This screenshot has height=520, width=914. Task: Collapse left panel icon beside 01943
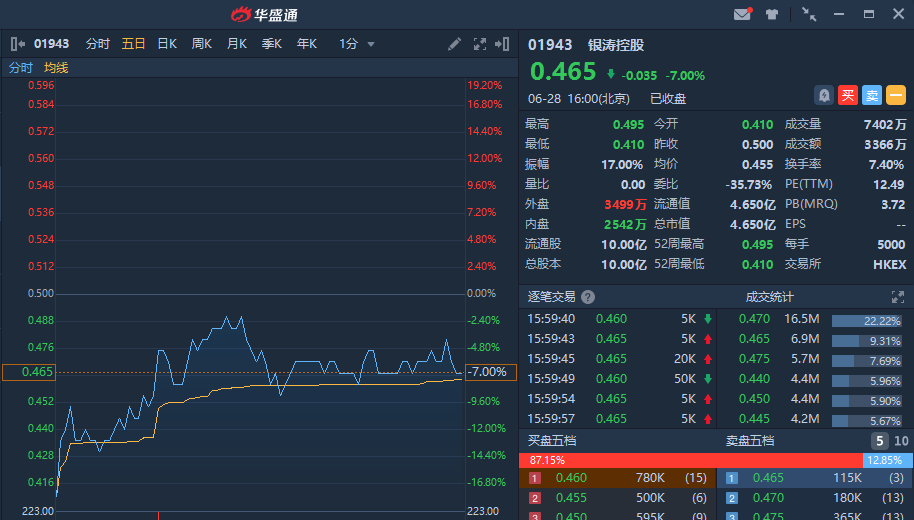17,44
